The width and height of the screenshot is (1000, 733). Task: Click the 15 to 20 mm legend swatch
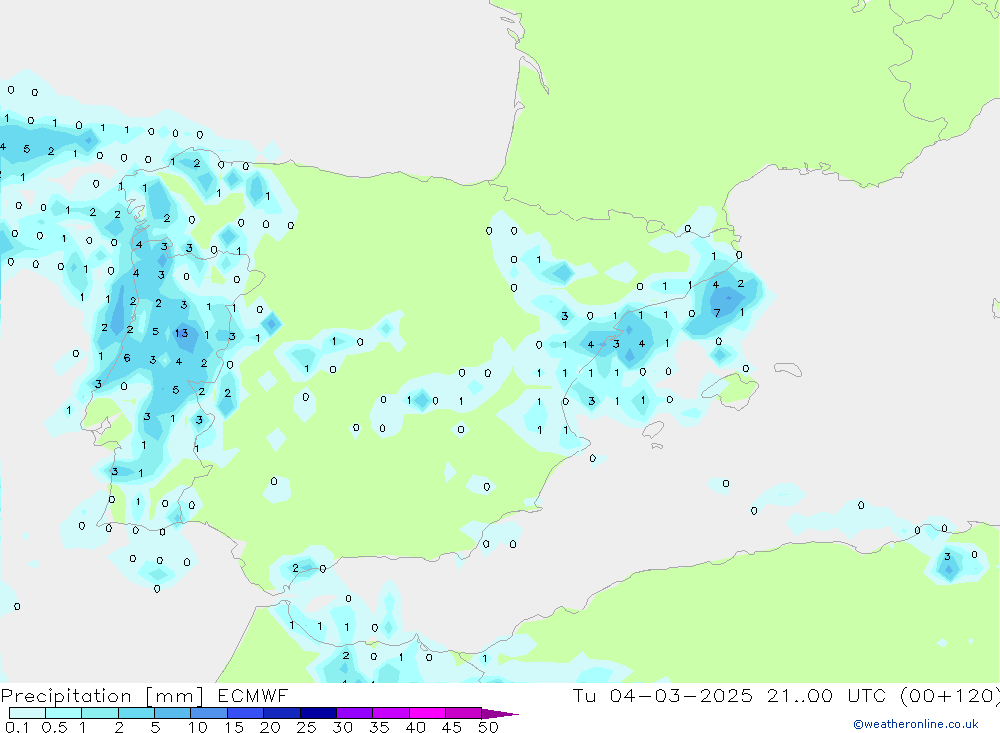tap(246, 713)
